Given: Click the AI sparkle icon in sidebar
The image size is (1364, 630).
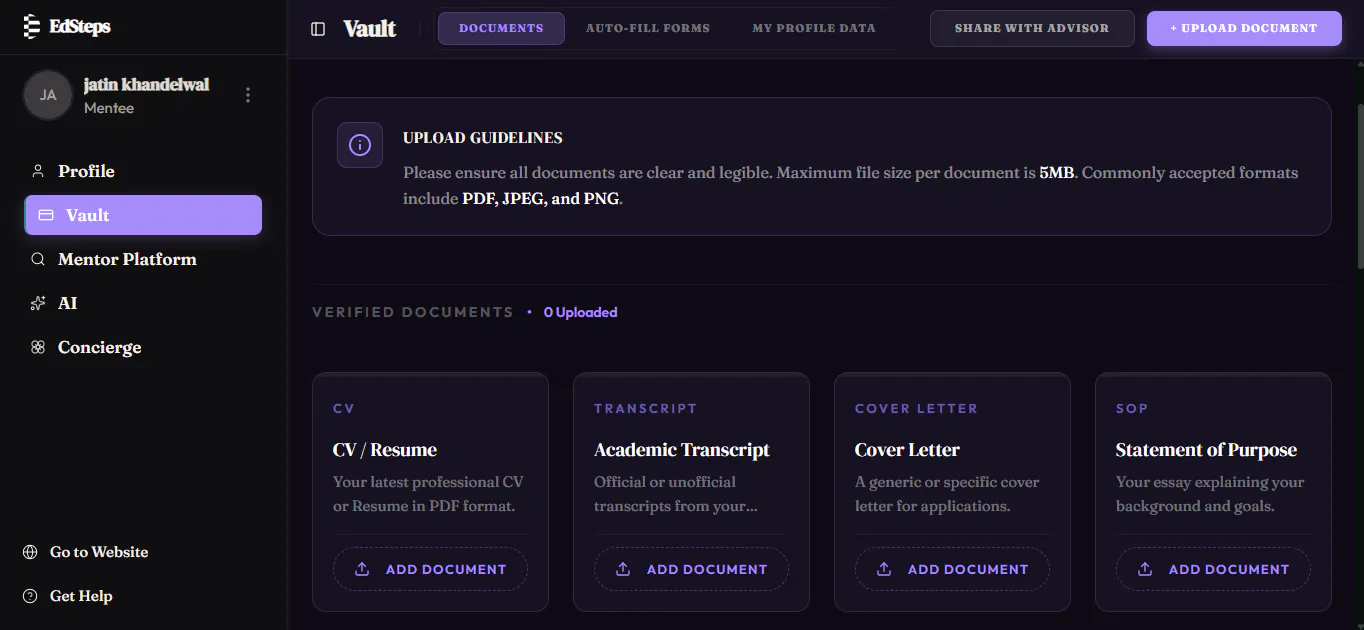Looking at the screenshot, I should [x=38, y=303].
